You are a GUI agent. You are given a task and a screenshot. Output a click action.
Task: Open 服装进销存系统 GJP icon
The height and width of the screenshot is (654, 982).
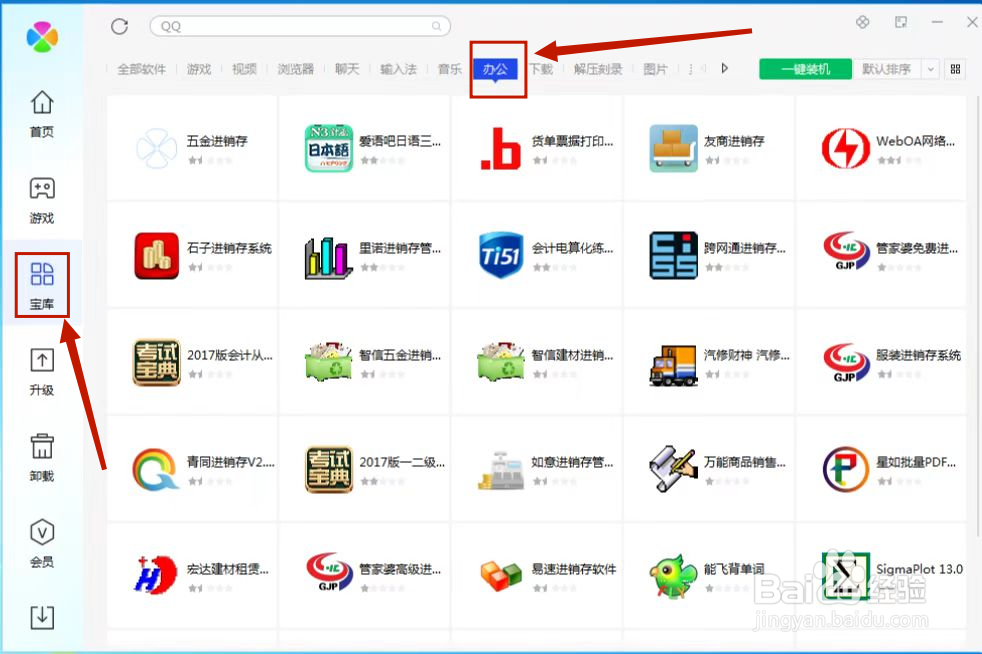pos(845,363)
